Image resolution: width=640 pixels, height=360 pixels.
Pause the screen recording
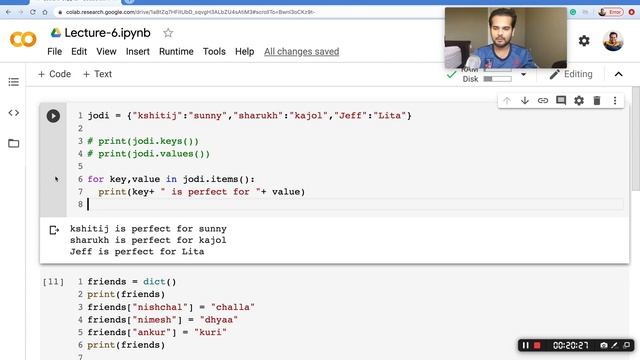(525, 345)
